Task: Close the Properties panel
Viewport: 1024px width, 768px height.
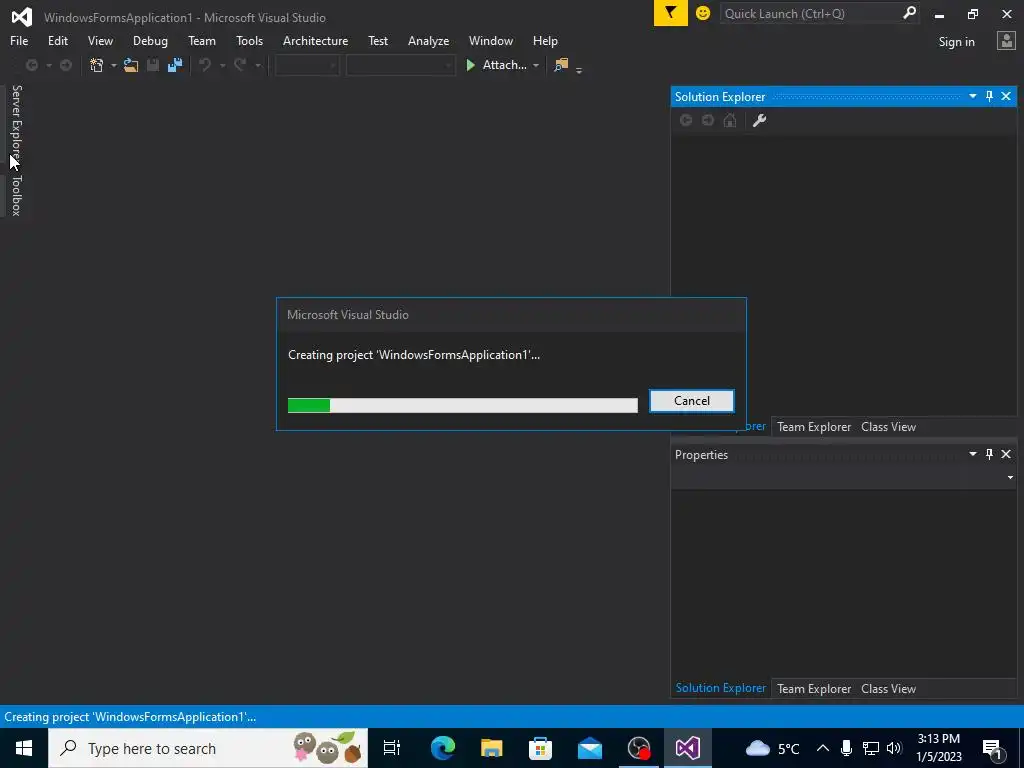Action: tap(1006, 454)
